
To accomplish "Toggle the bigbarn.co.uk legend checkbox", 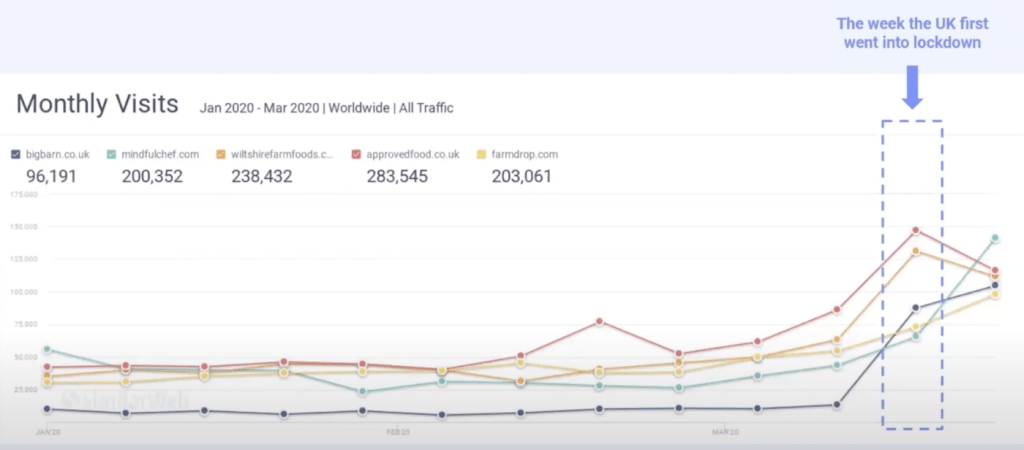I will click(14, 154).
